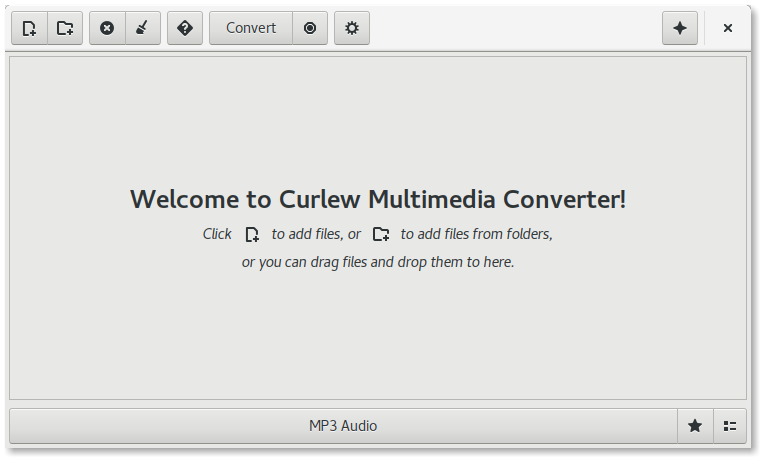Open the Add folder toolbar icon

click(x=65, y=28)
